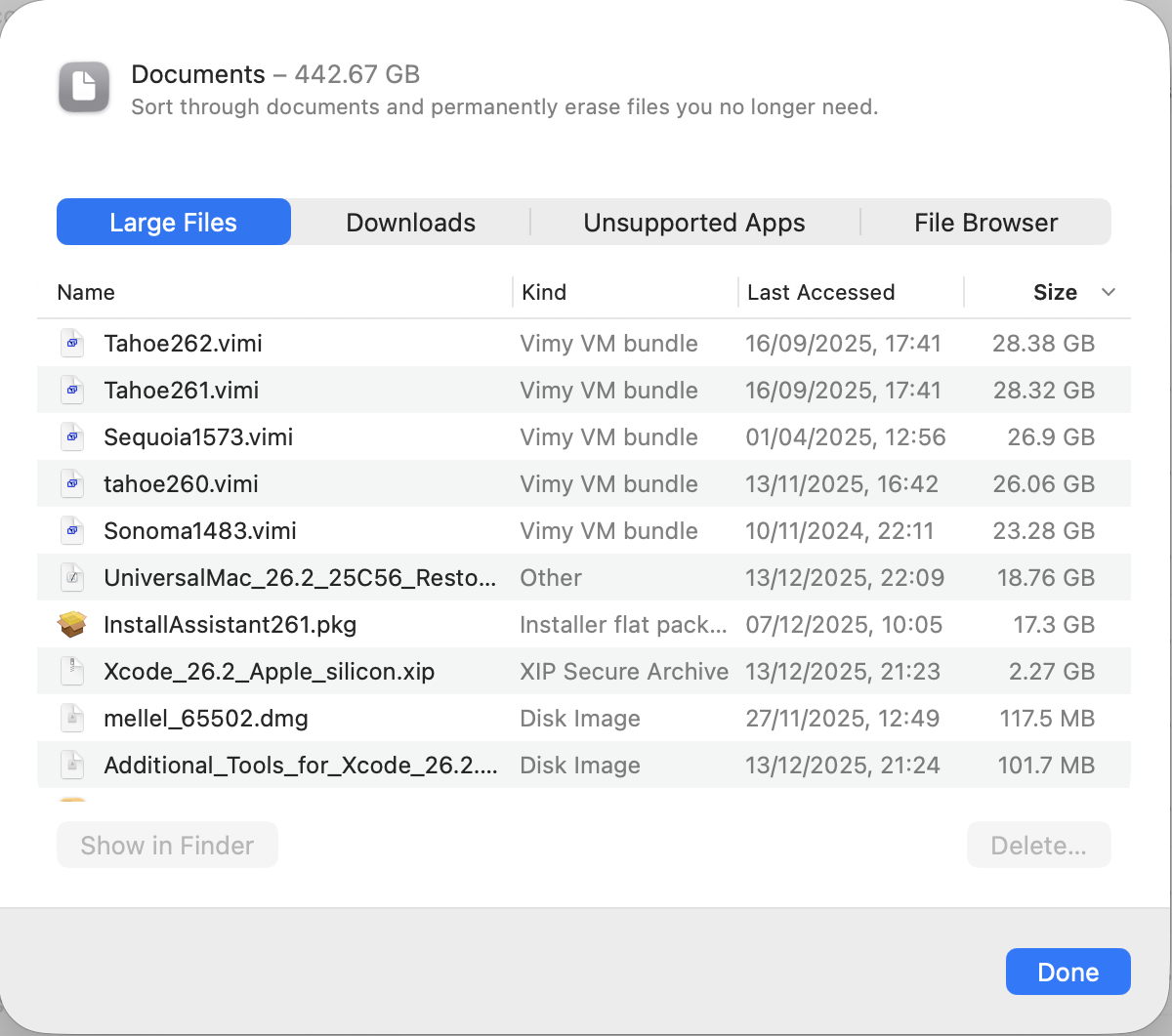The height and width of the screenshot is (1036, 1172).
Task: Click the UniversalMac restore file icon
Action: pos(72,578)
